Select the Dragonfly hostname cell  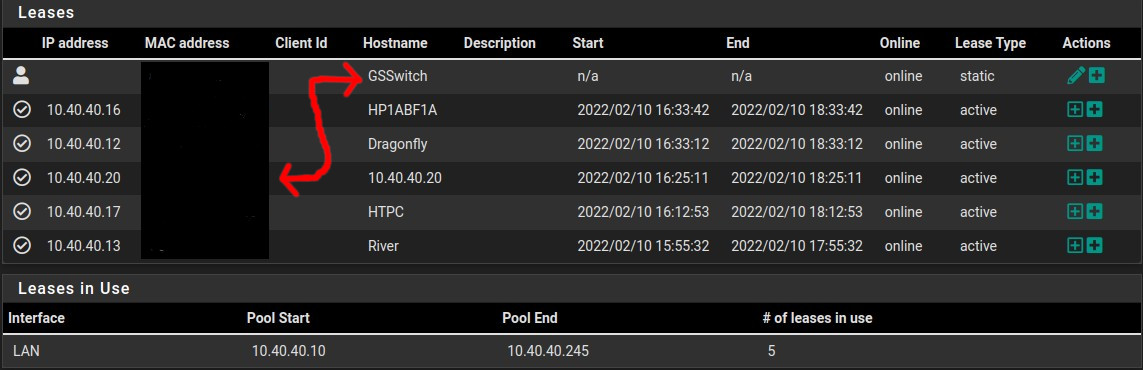click(397, 144)
